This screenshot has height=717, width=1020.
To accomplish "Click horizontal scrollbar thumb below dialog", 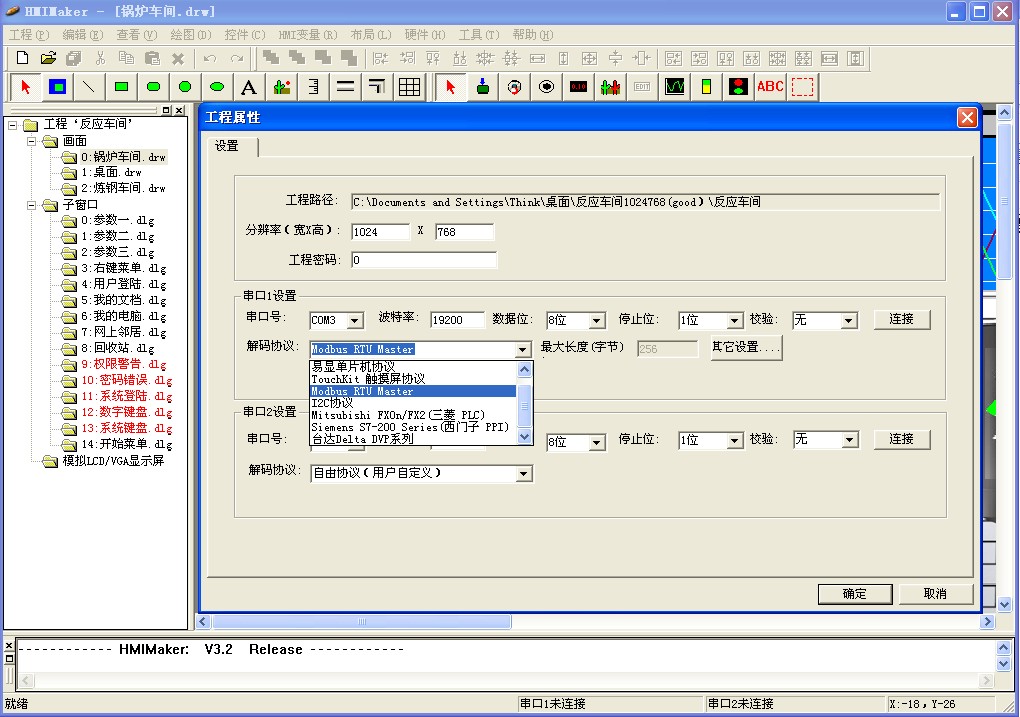I will coord(362,621).
